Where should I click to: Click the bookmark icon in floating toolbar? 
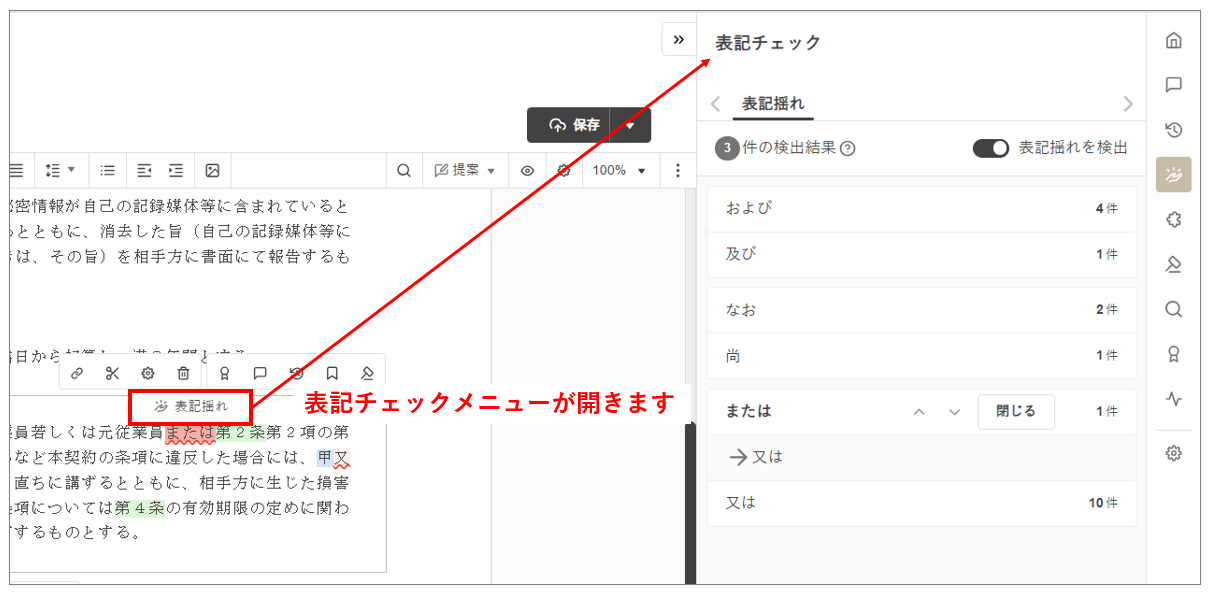coord(332,373)
